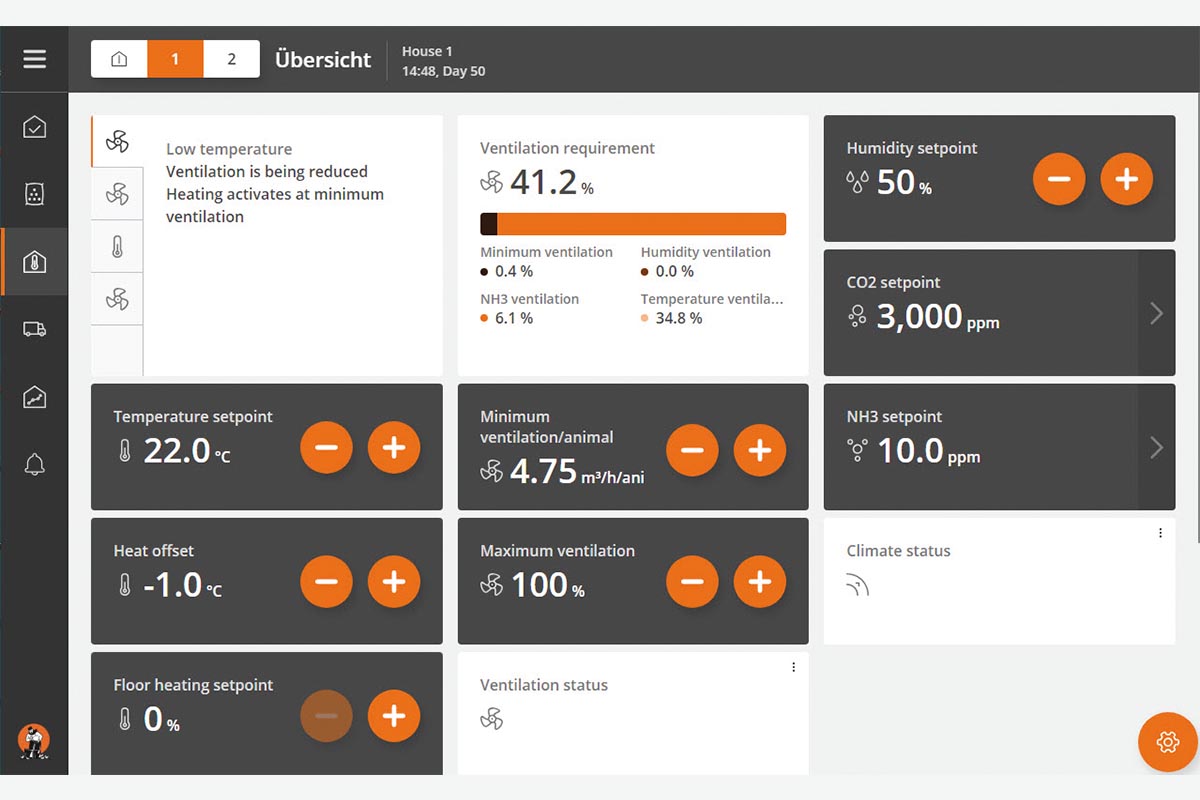The height and width of the screenshot is (800, 1200).
Task: Open the orange settings gear button
Action: coord(1167,742)
